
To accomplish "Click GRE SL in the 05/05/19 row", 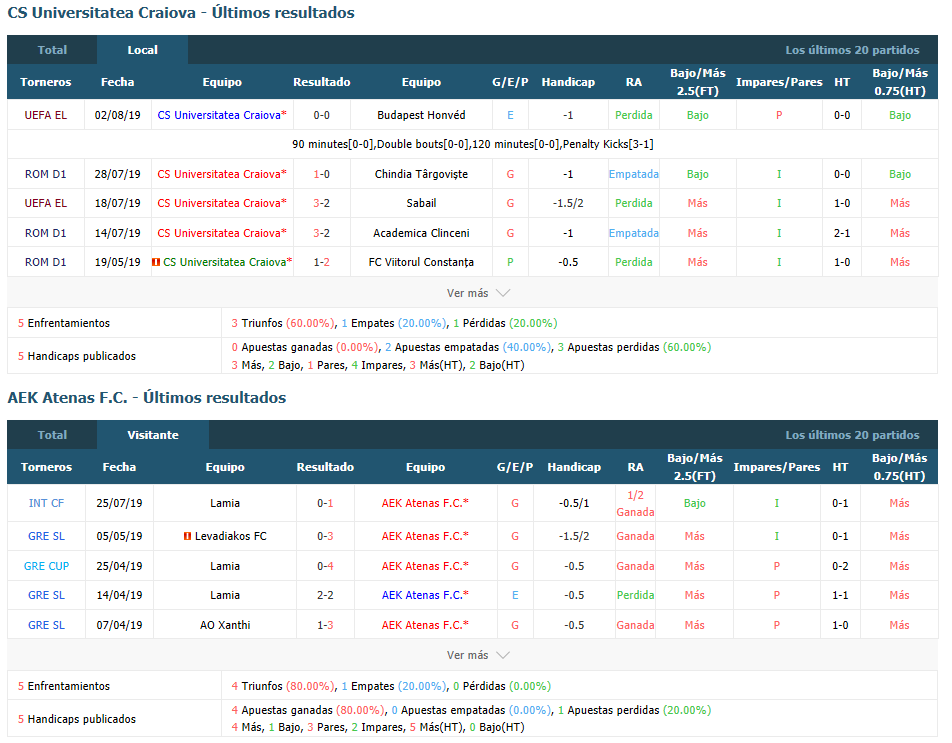I will point(46,536).
